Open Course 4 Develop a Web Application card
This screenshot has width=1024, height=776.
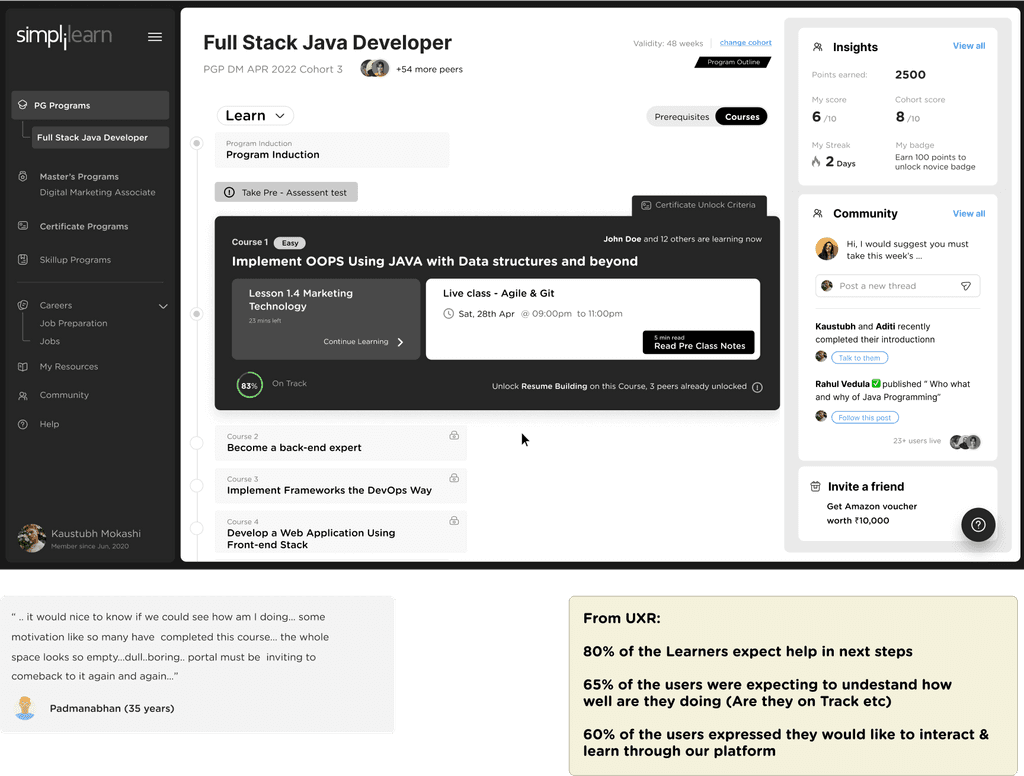point(340,532)
